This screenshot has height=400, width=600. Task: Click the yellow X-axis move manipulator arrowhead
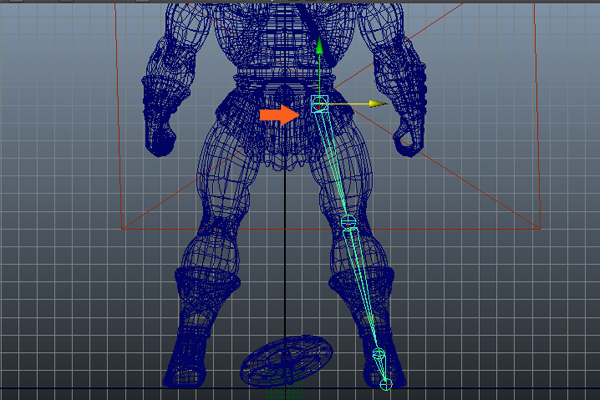coord(378,104)
